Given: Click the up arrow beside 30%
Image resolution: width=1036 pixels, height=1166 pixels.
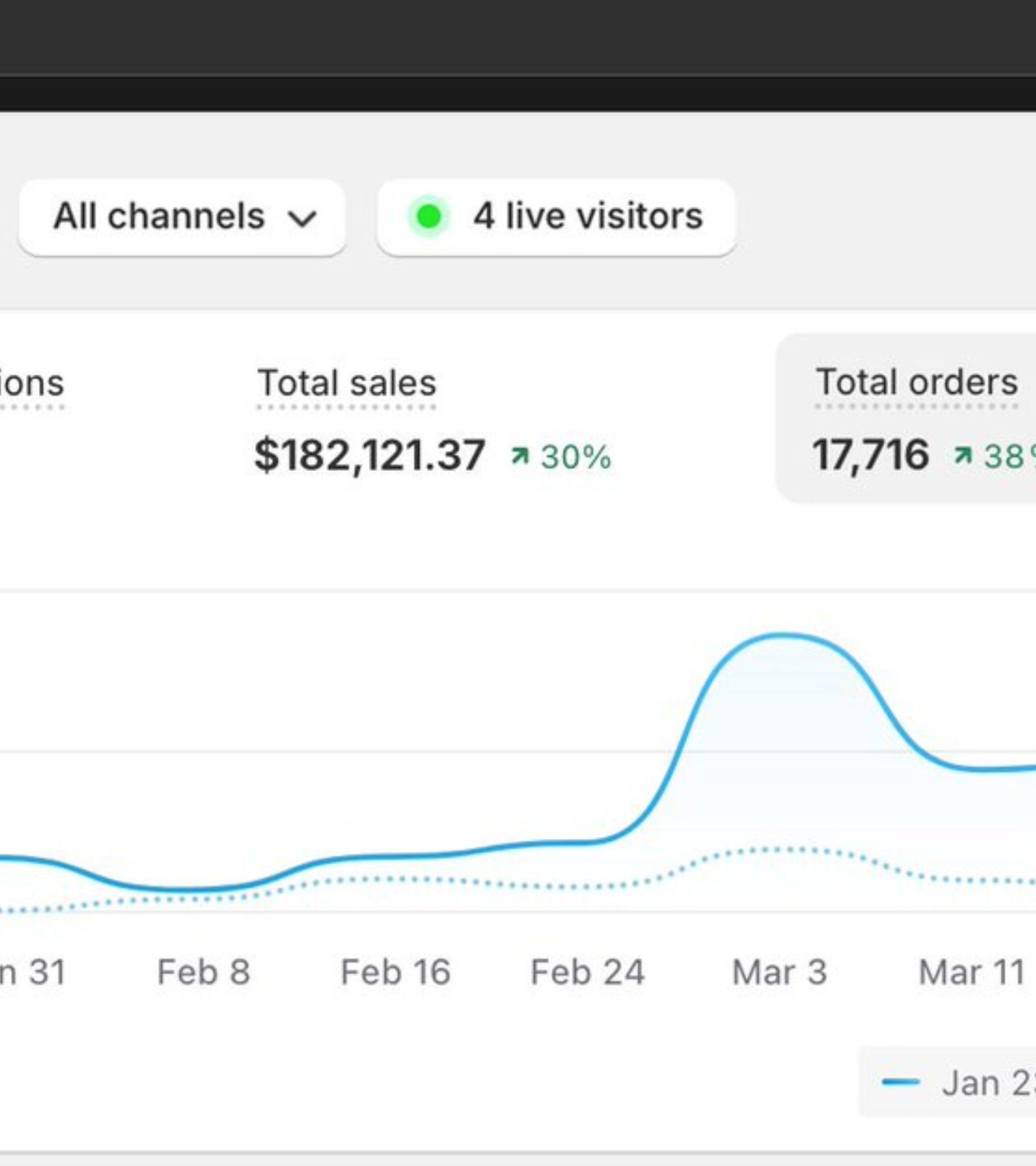Looking at the screenshot, I should pyautogui.click(x=519, y=456).
